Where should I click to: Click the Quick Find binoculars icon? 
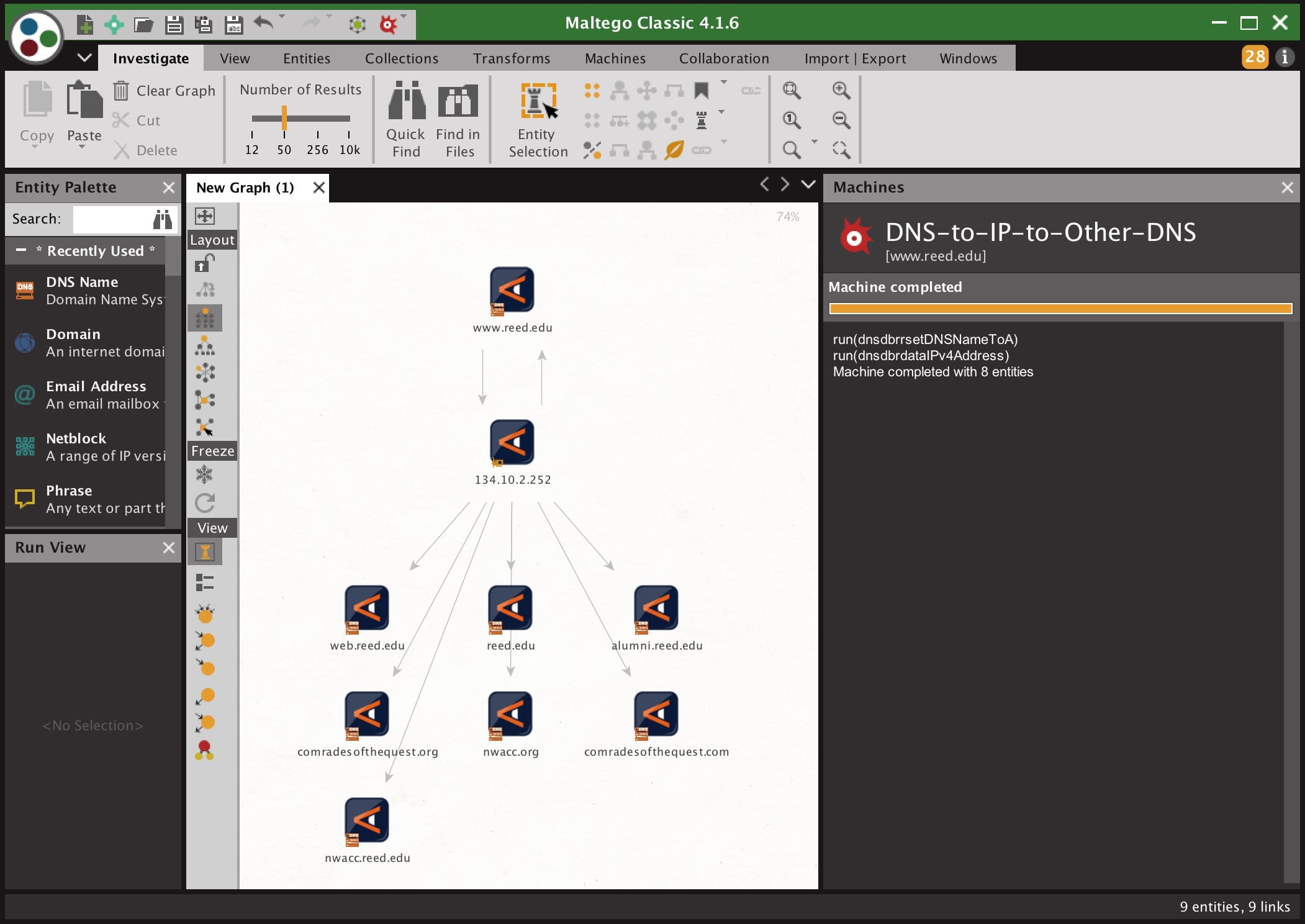pos(407,99)
